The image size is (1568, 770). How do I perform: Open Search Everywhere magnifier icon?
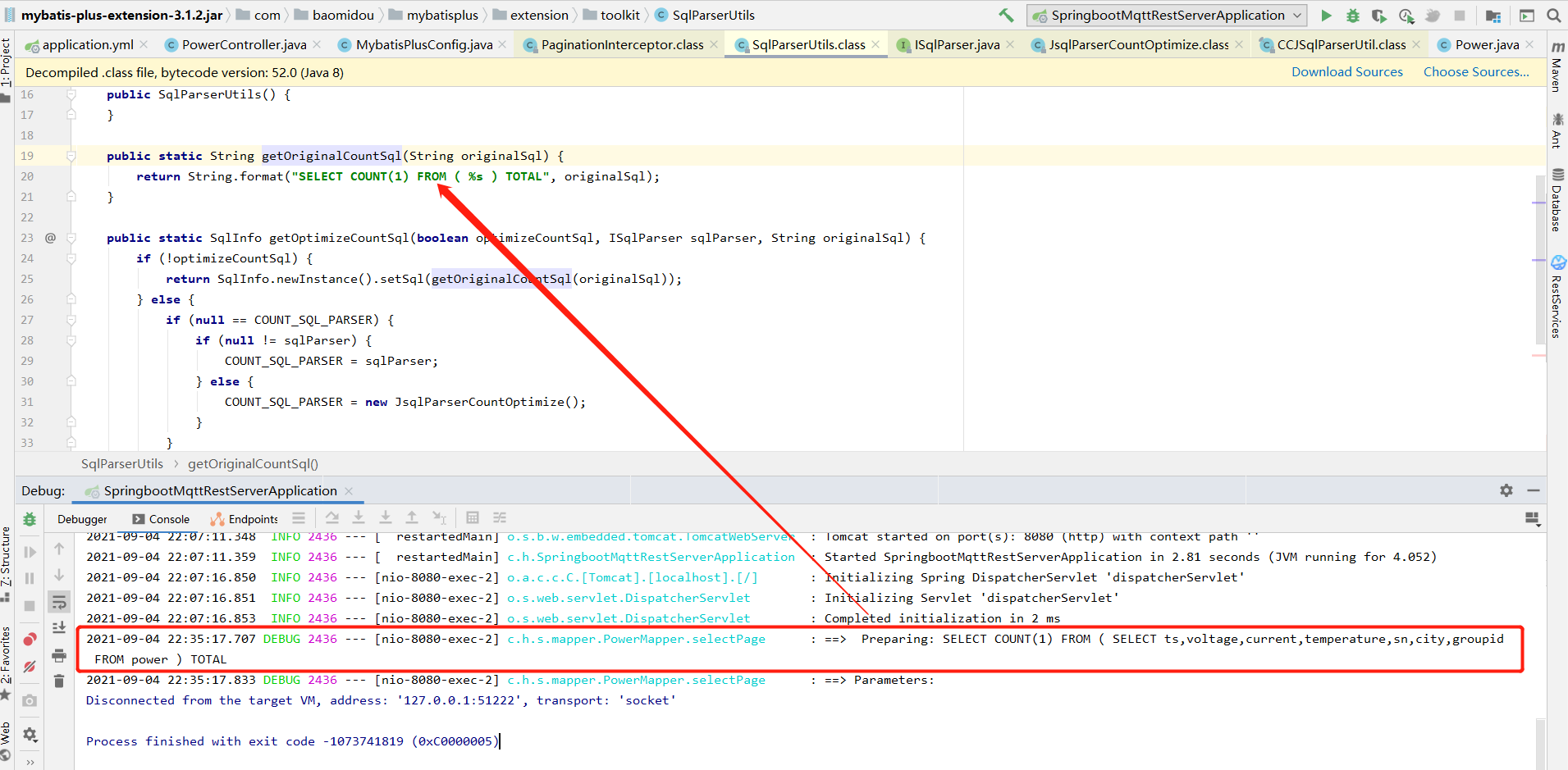(x=1553, y=15)
